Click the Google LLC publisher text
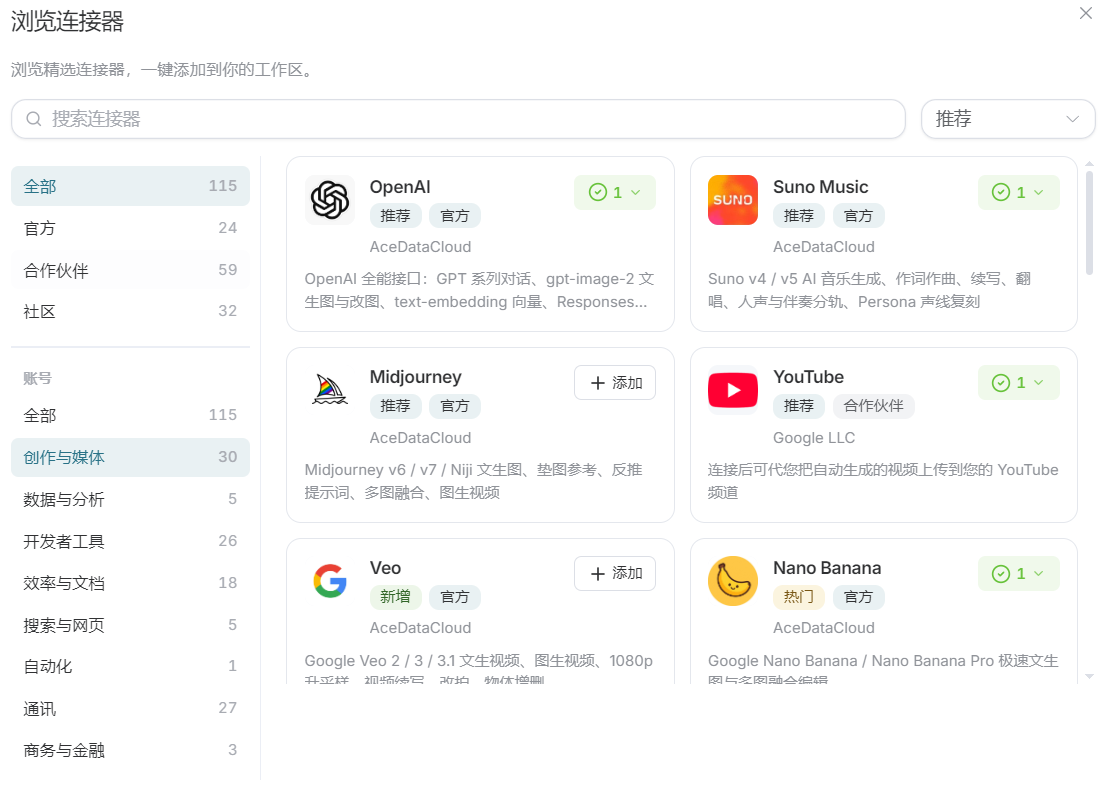This screenshot has width=1109, height=789. coord(813,438)
